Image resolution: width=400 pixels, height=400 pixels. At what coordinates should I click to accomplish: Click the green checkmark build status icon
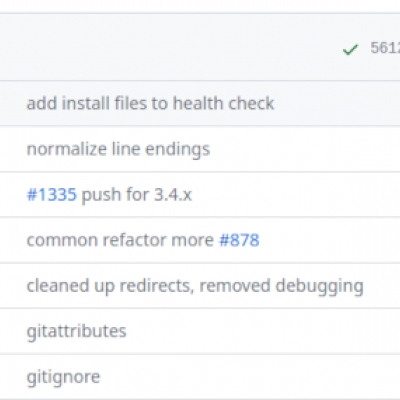tap(350, 50)
